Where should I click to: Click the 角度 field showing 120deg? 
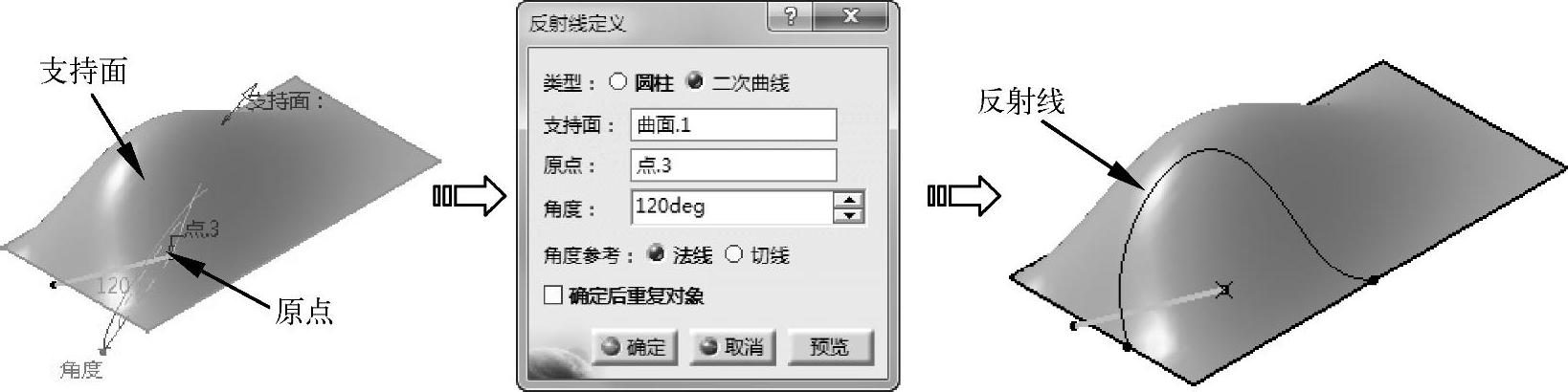(732, 207)
